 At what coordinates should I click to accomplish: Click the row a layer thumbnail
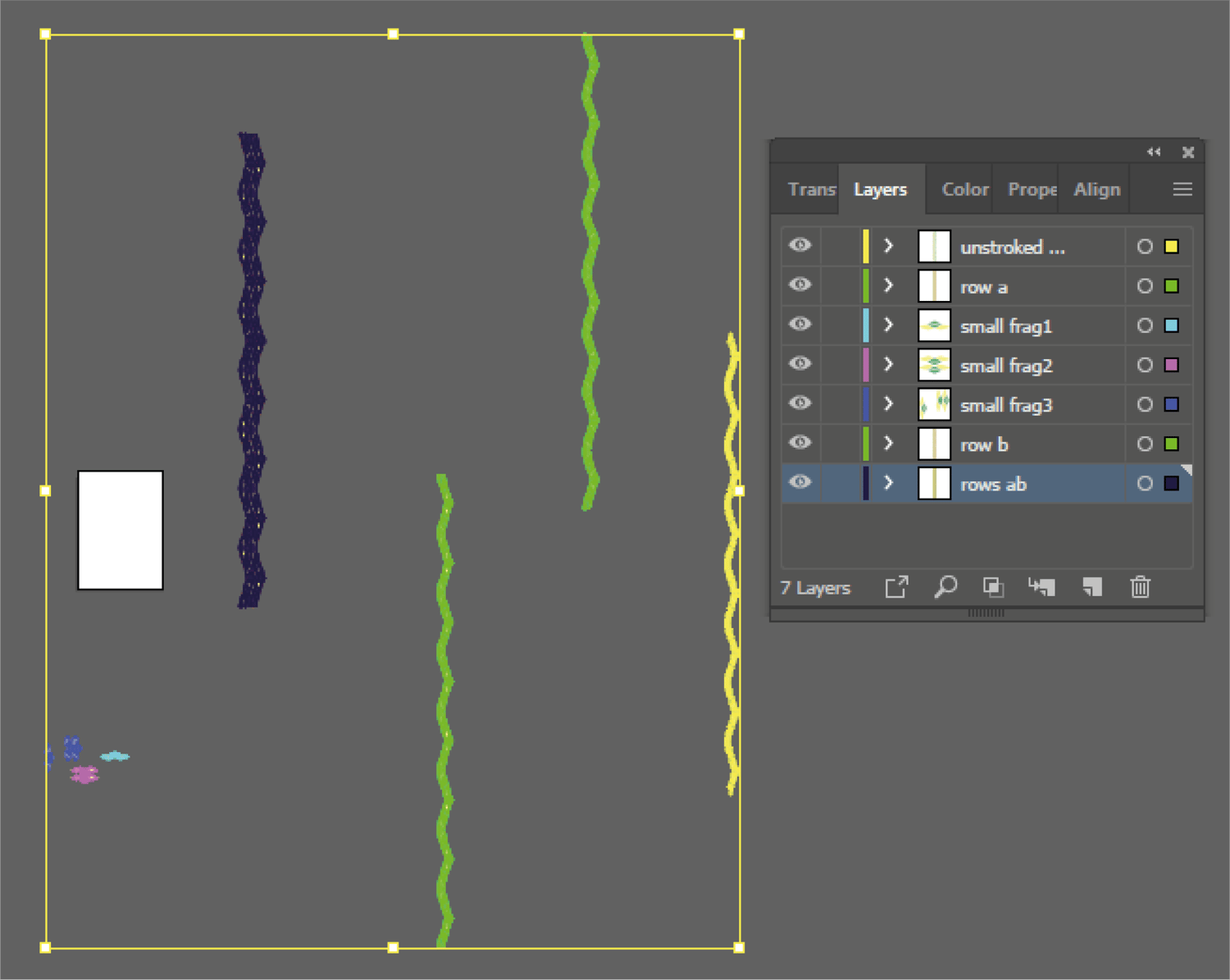point(934,285)
